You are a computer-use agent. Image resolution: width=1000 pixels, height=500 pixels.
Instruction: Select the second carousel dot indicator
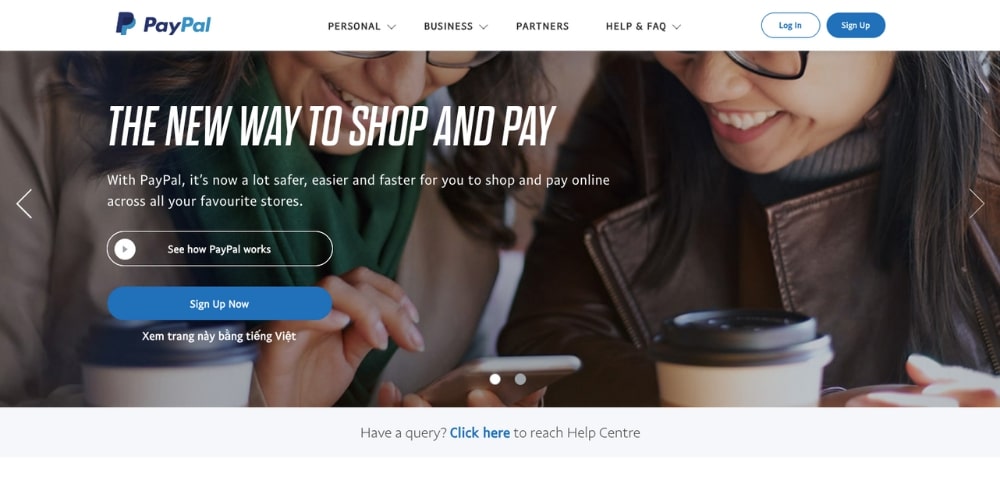click(x=520, y=379)
